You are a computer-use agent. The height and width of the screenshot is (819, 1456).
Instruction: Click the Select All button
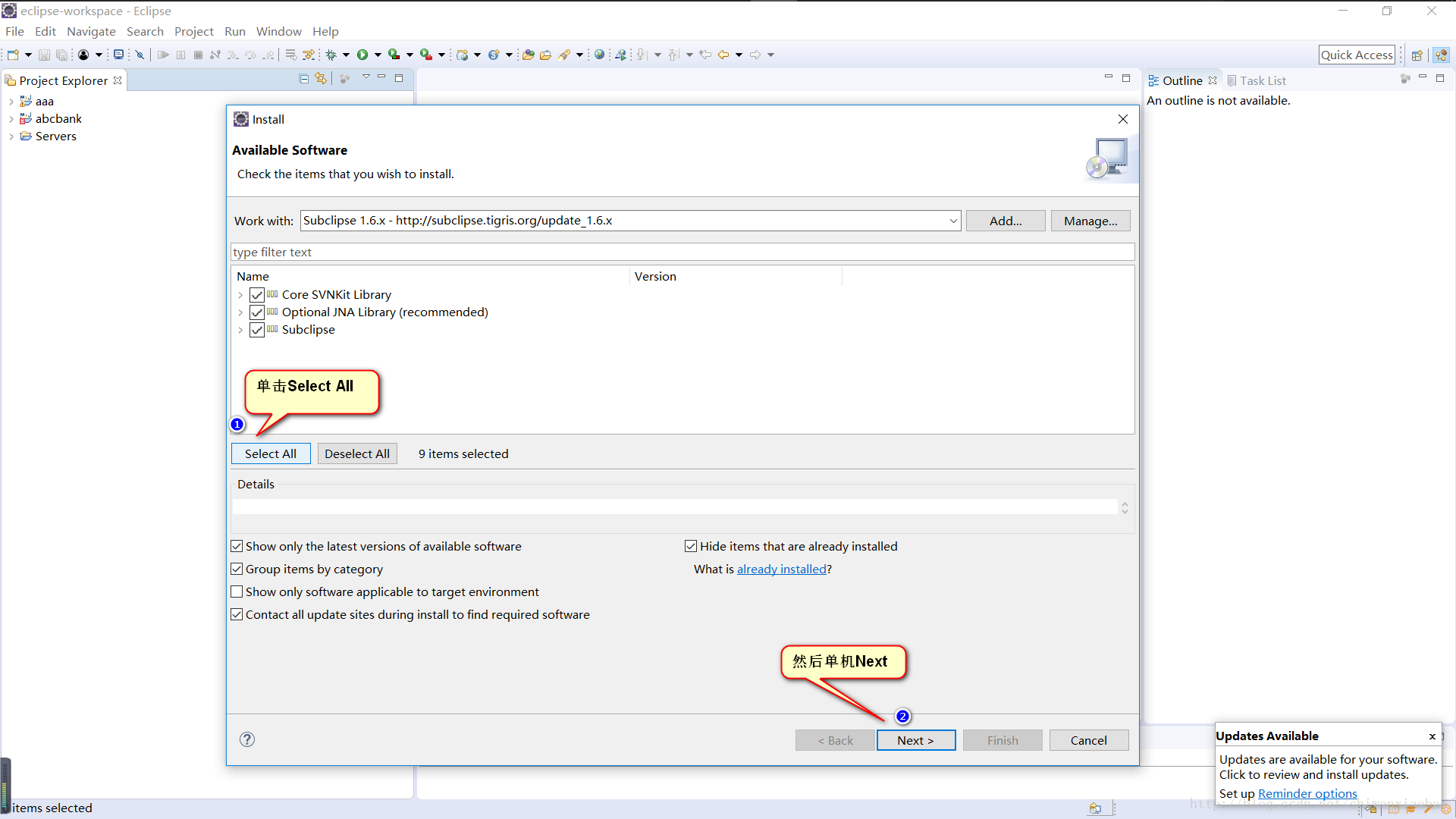click(x=271, y=453)
